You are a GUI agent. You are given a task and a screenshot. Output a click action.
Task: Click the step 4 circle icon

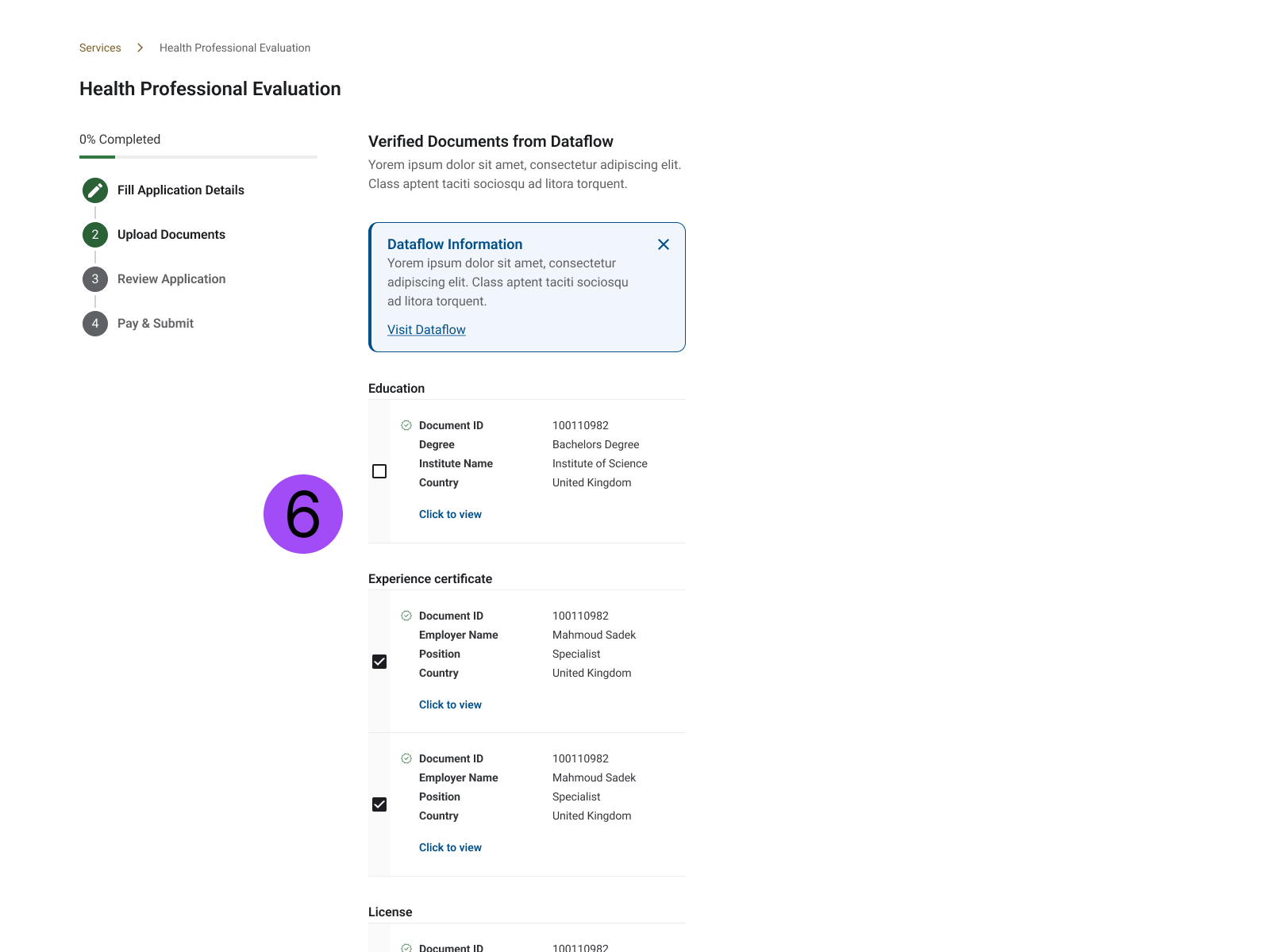95,324
